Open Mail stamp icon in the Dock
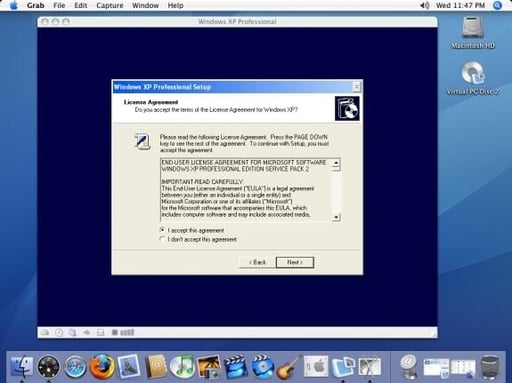 pos(129,367)
